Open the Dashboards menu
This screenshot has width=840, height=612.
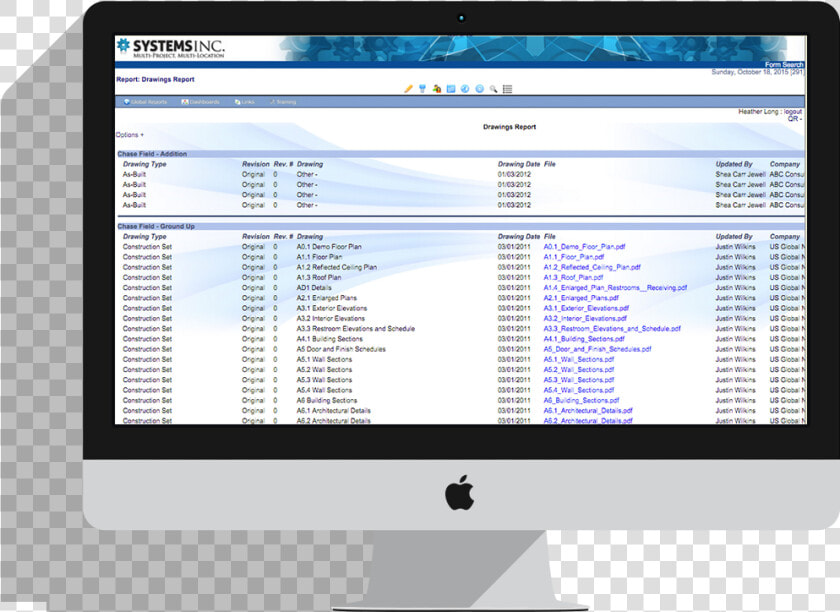(200, 102)
